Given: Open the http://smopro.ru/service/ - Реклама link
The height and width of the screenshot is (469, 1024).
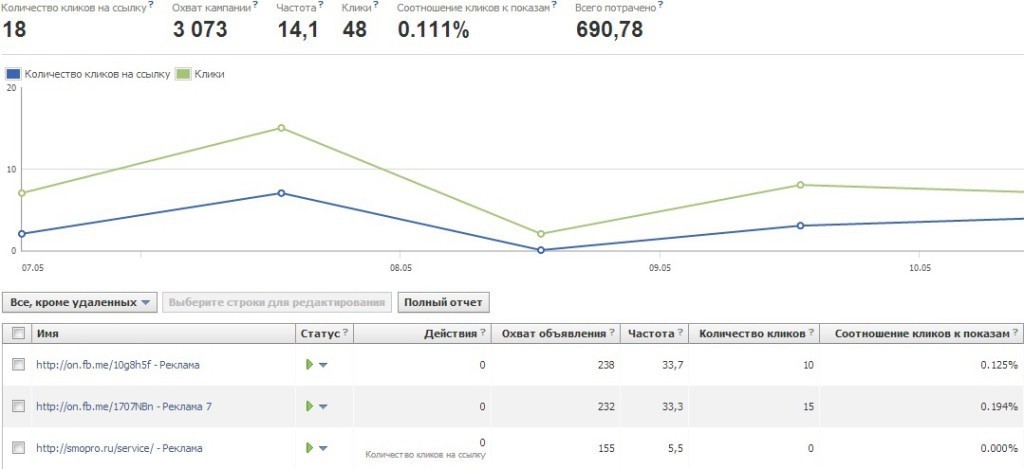Looking at the screenshot, I should (119, 449).
